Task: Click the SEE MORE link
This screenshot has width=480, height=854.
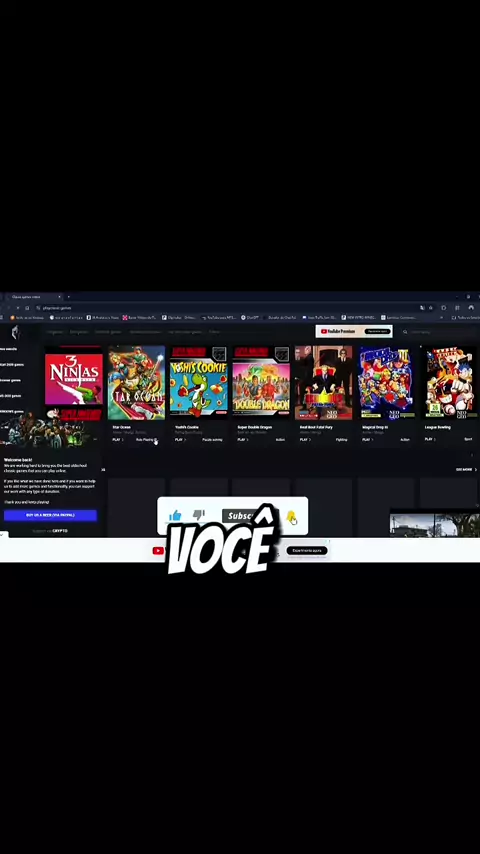Action: (x=466, y=469)
